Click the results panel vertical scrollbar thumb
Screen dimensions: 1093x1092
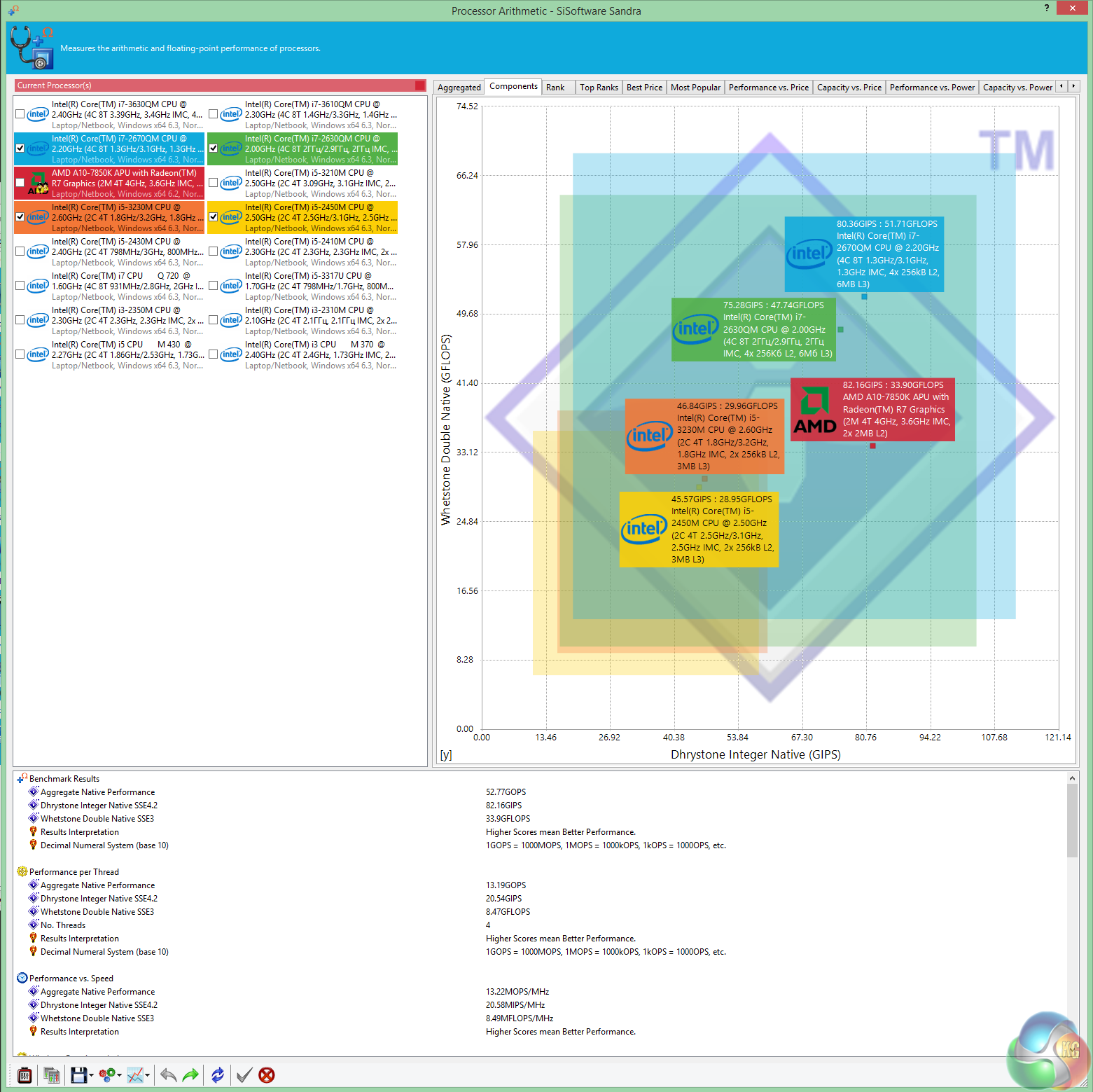click(x=1072, y=820)
